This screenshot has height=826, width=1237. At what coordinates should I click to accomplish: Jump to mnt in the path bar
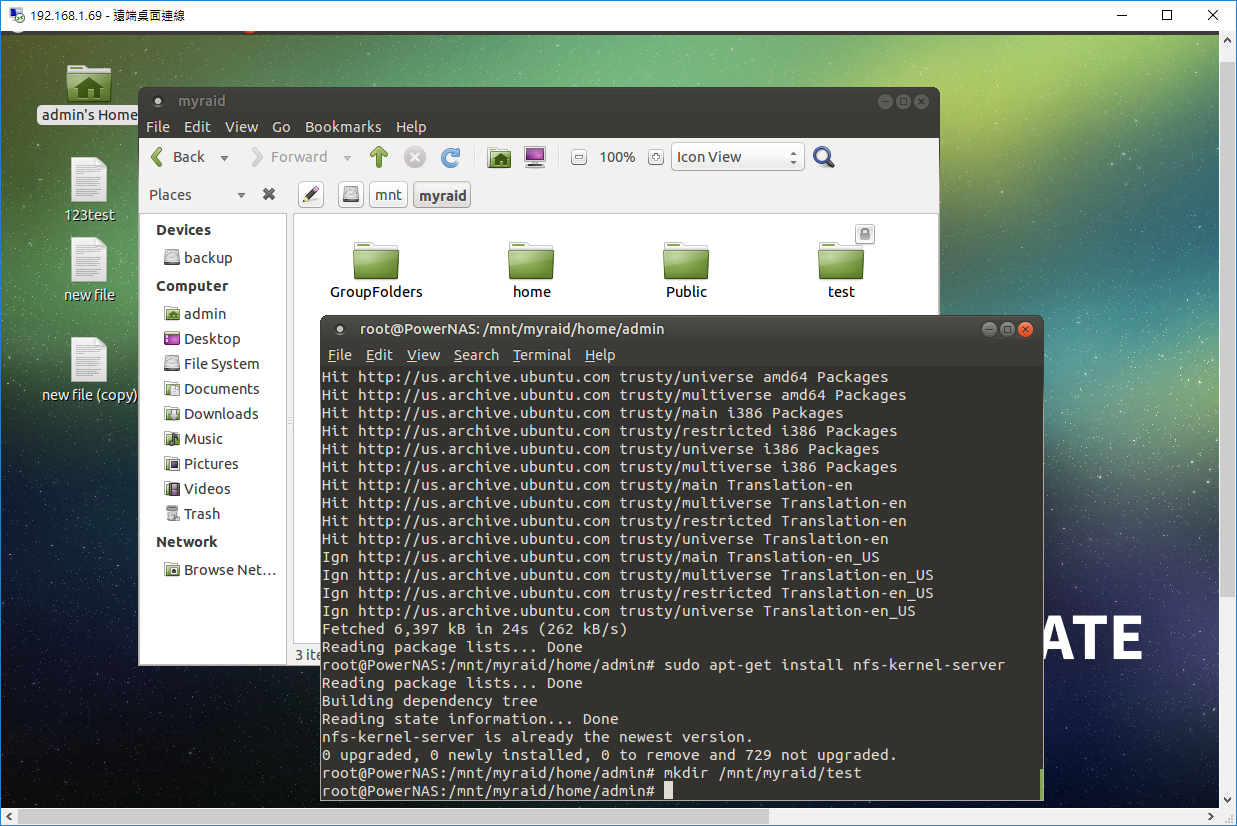pos(388,194)
